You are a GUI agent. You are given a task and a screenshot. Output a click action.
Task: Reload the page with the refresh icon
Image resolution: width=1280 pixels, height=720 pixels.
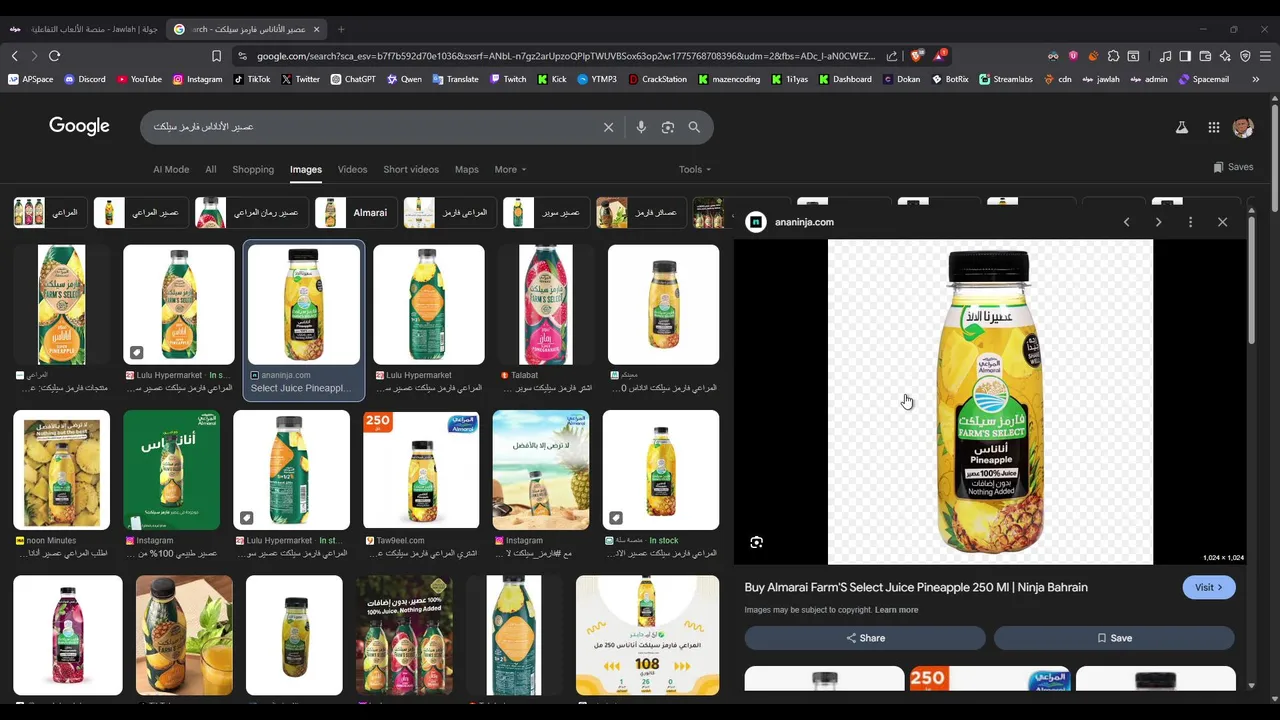pos(55,56)
